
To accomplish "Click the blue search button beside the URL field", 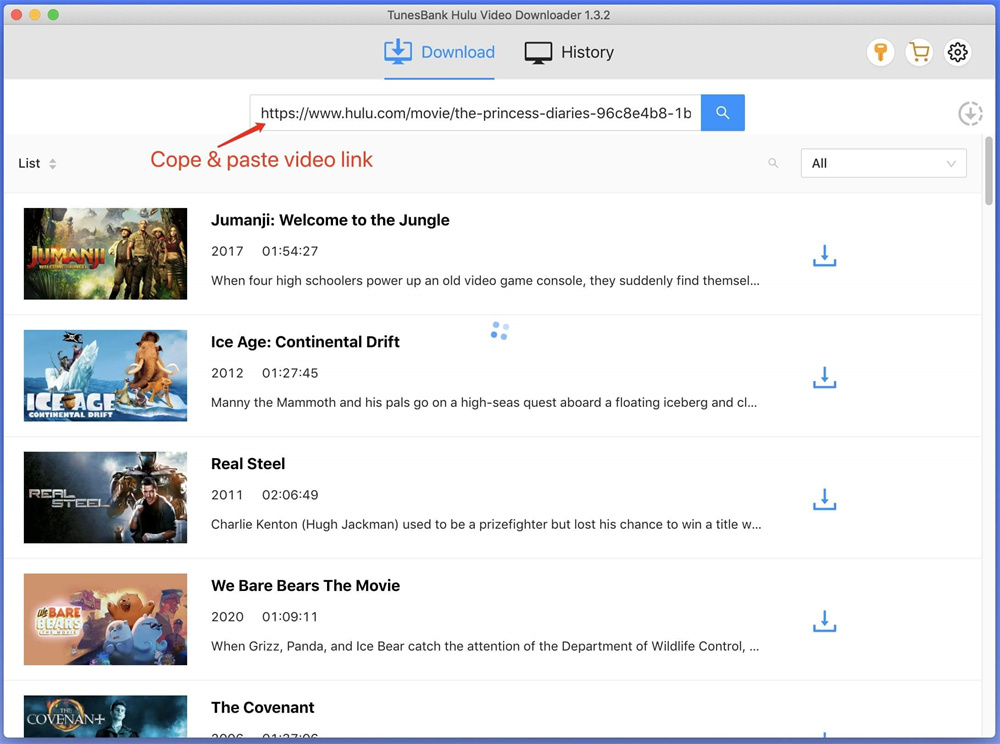I will tap(722, 113).
